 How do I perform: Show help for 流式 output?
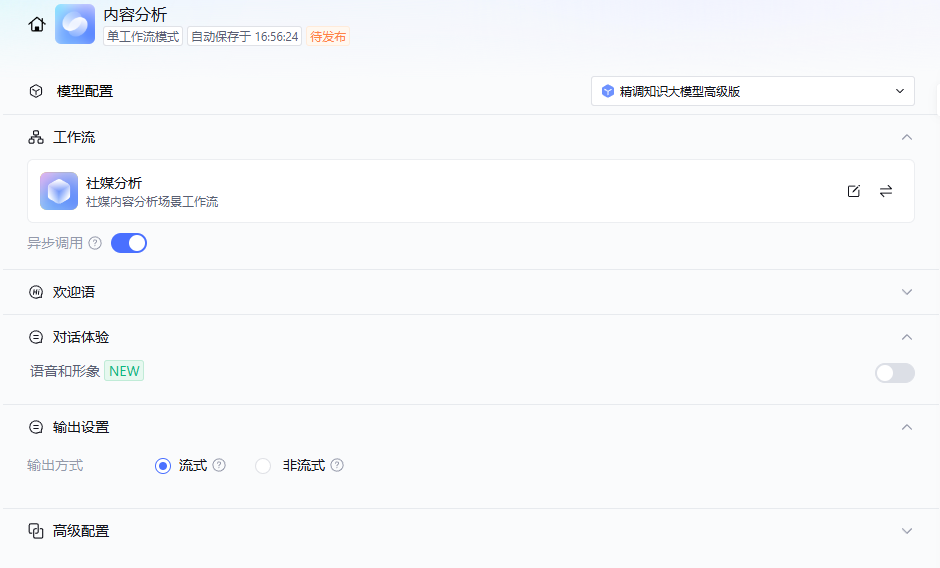pyautogui.click(x=219, y=465)
